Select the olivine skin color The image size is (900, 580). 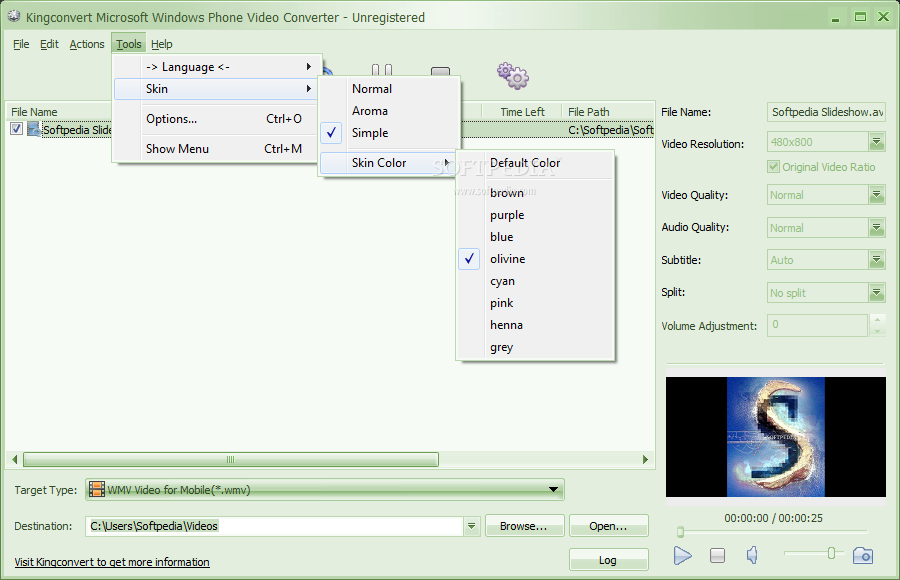[x=536, y=259]
